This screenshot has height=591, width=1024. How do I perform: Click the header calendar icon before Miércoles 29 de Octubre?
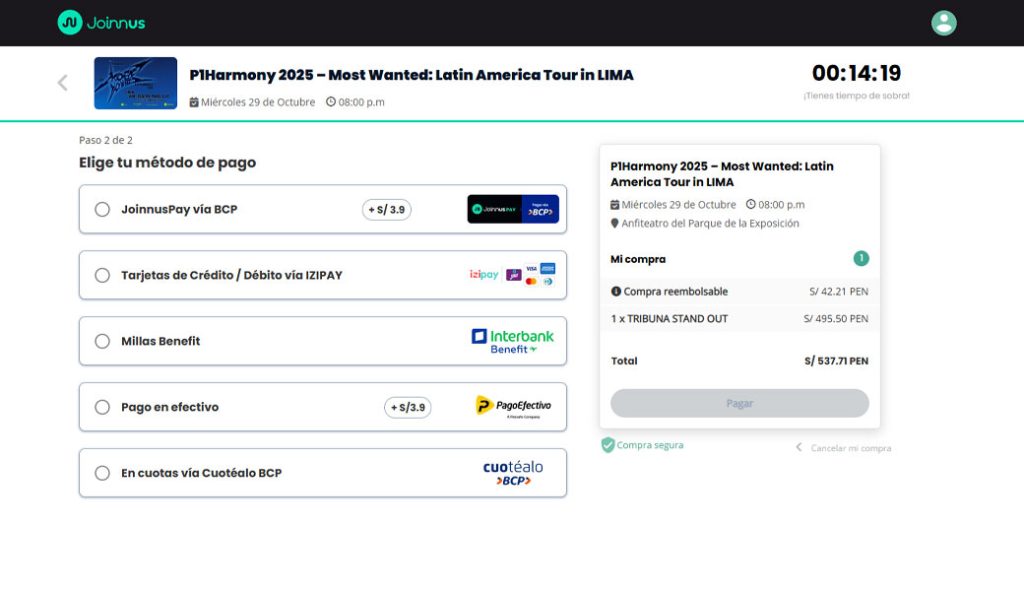point(194,102)
